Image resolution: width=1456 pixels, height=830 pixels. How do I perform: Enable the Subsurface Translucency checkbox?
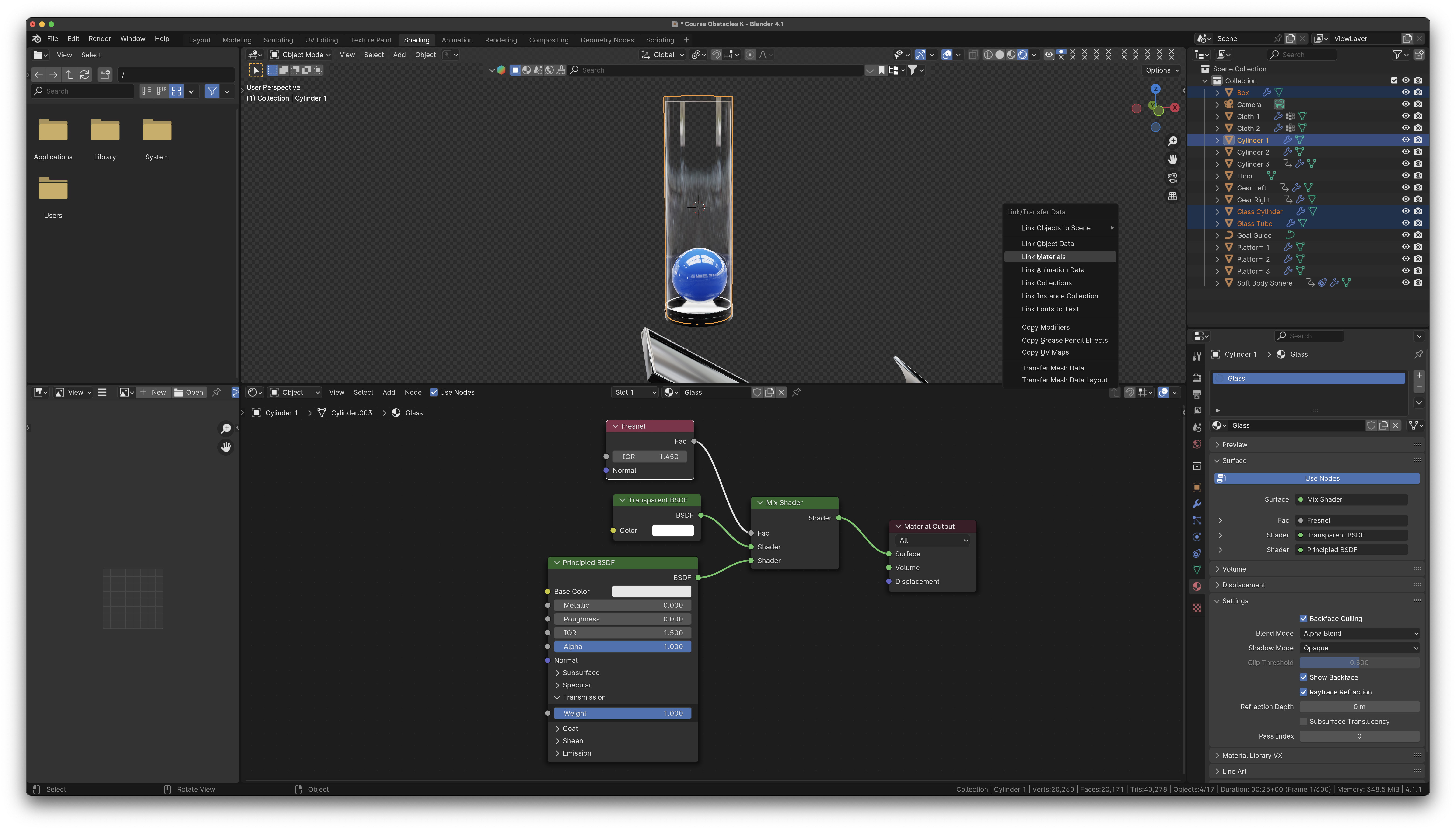[1303, 722]
